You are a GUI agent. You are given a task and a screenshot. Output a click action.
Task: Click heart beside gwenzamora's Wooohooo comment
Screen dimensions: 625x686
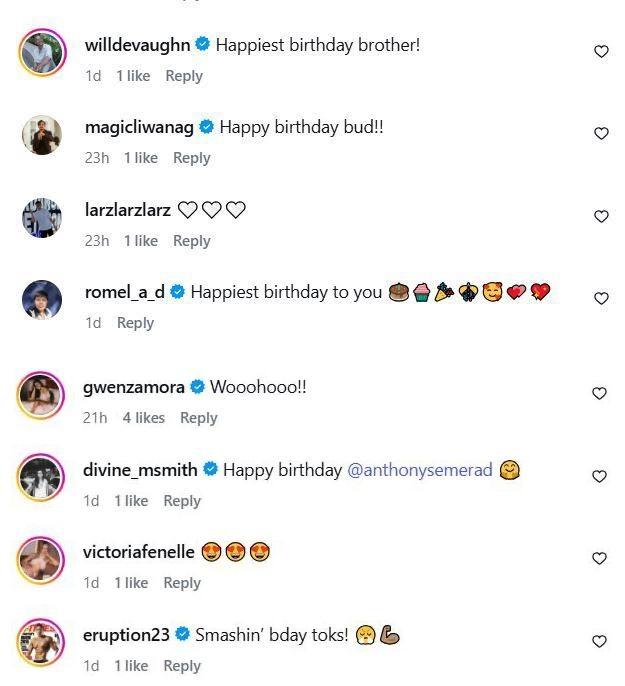coord(601,393)
